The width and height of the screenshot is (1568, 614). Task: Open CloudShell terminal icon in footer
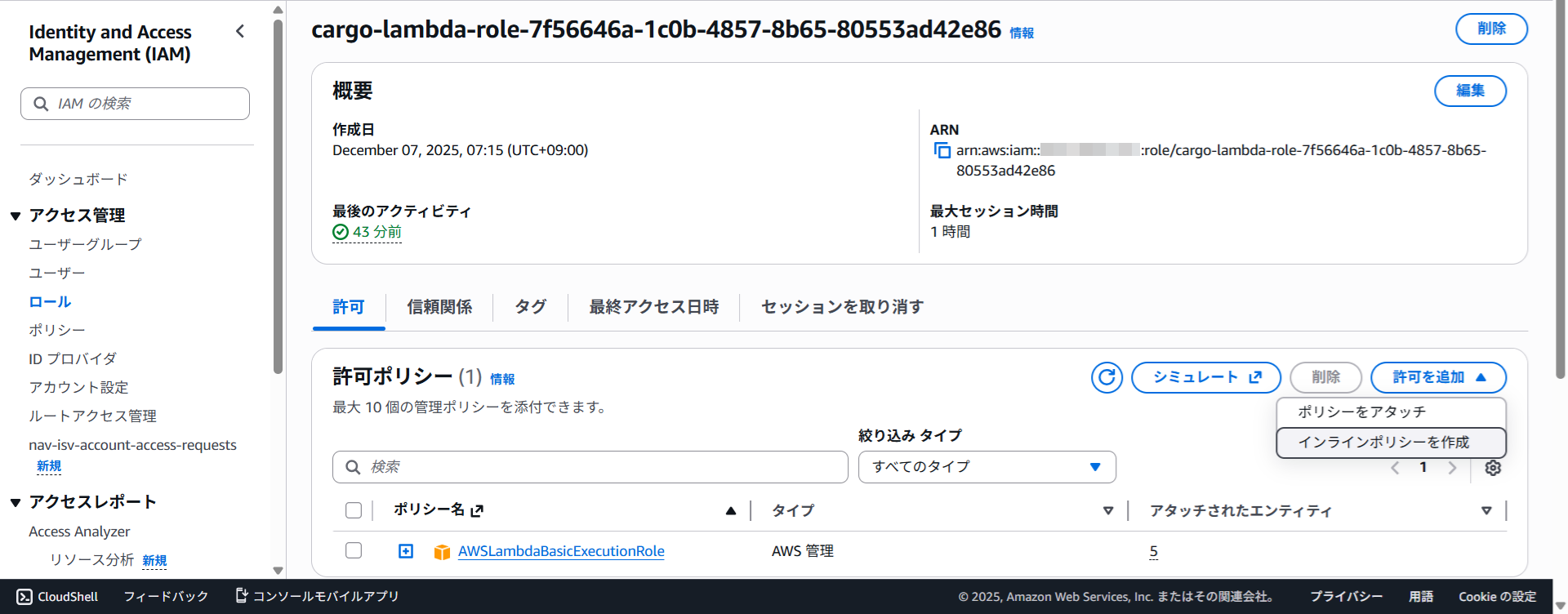[x=24, y=597]
